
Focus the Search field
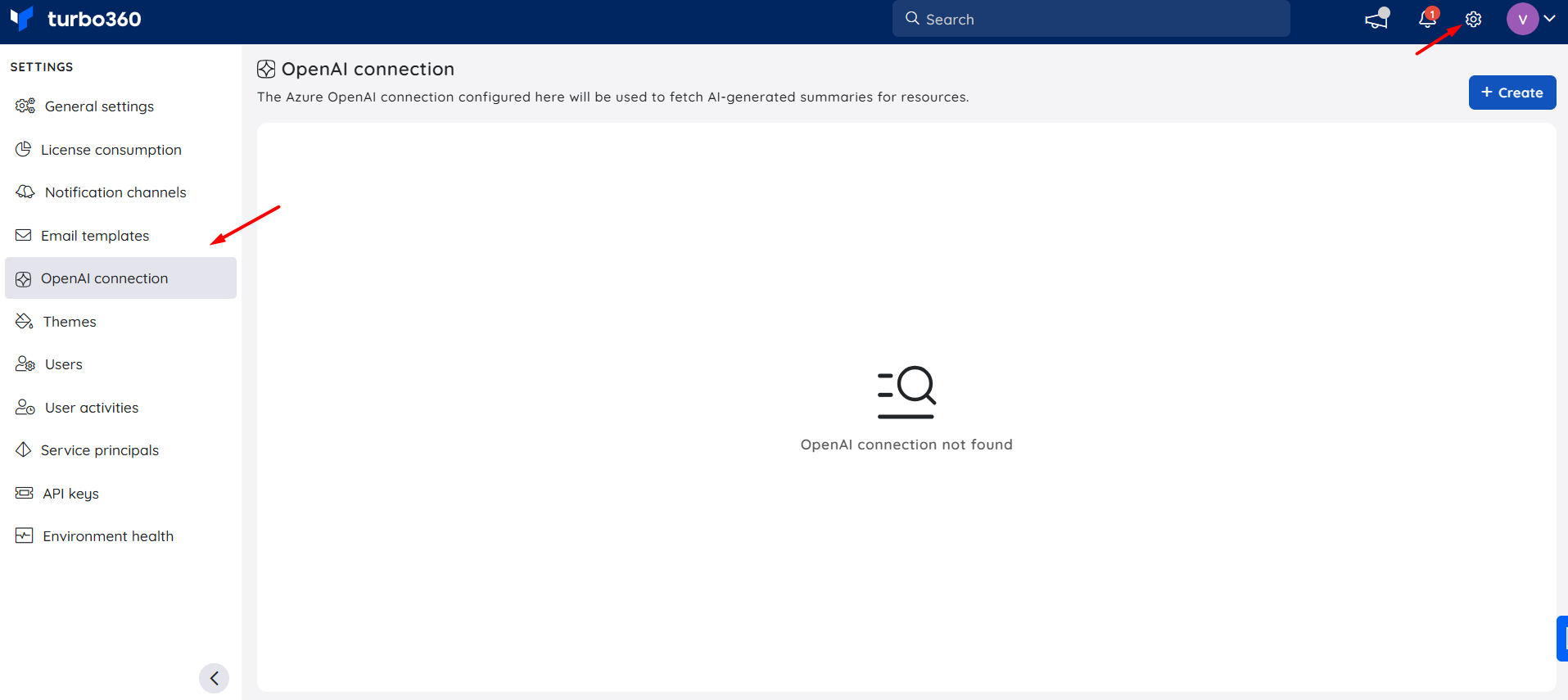pyautogui.click(x=1091, y=19)
